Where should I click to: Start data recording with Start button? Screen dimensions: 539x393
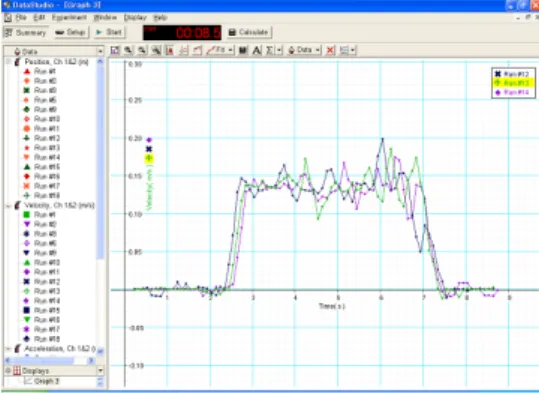[x=109, y=33]
